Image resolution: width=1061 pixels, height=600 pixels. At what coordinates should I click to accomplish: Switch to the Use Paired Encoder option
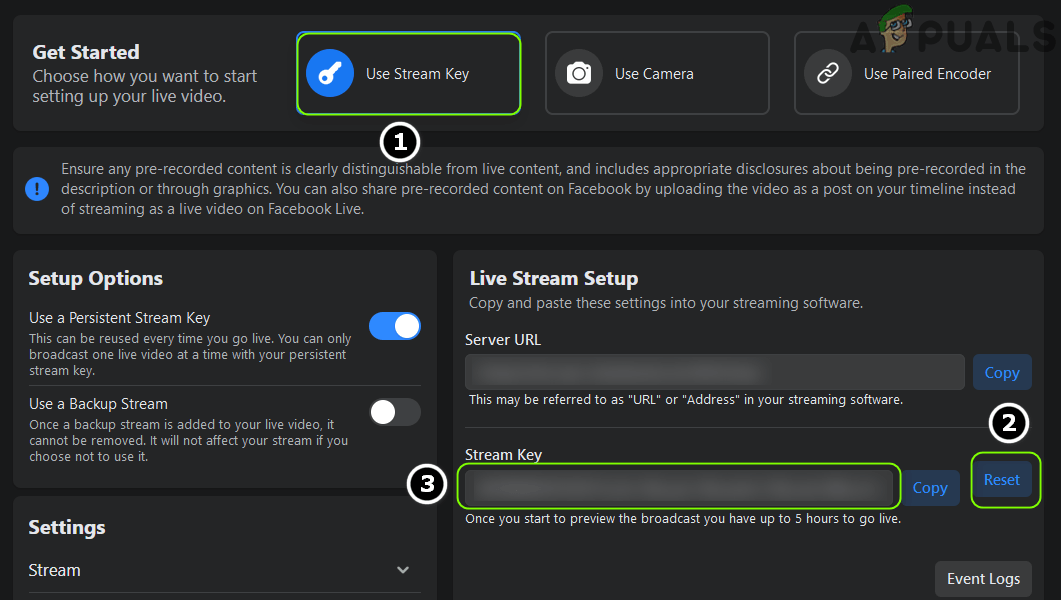pyautogui.click(x=906, y=72)
